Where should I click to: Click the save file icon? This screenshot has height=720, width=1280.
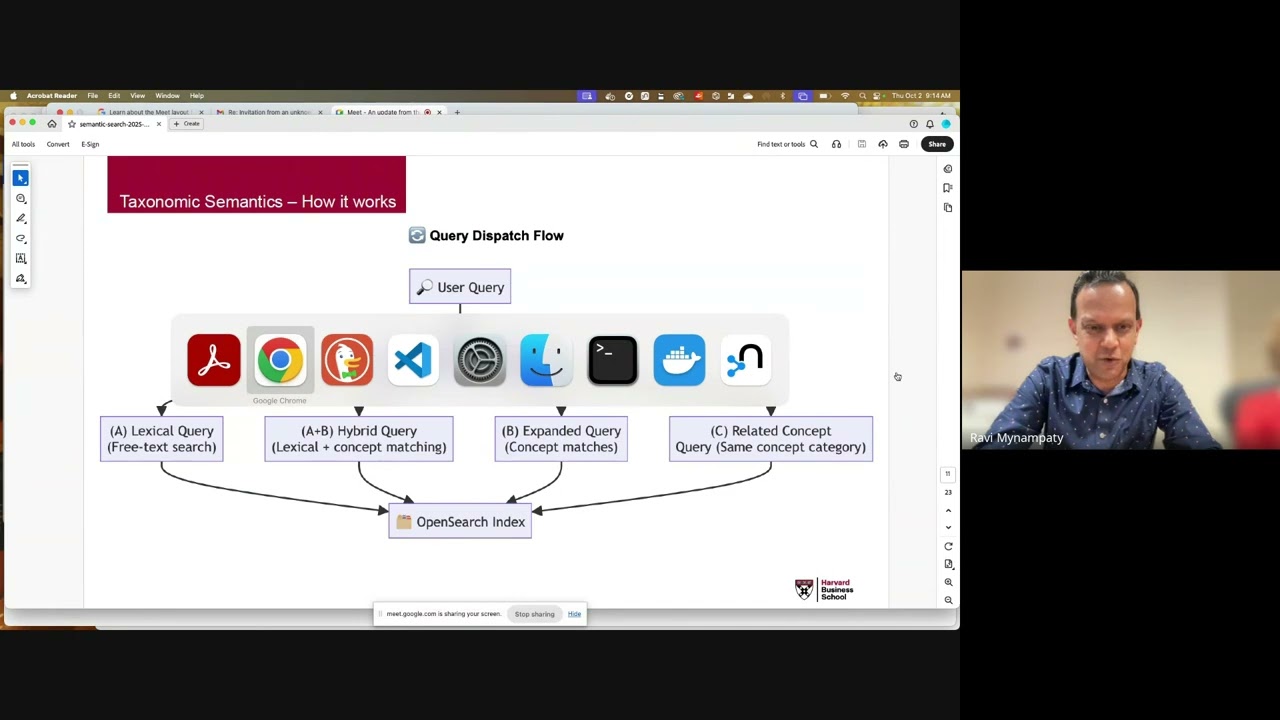[x=861, y=144]
